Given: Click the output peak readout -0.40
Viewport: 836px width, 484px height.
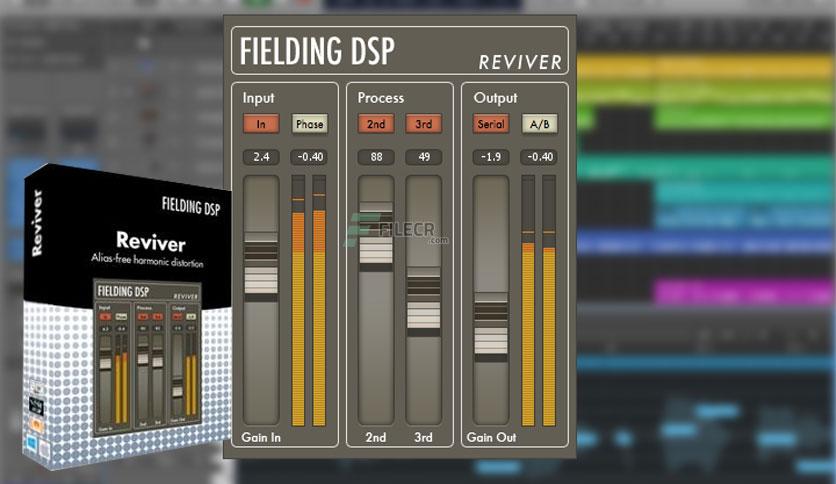Looking at the screenshot, I should click(x=540, y=157).
